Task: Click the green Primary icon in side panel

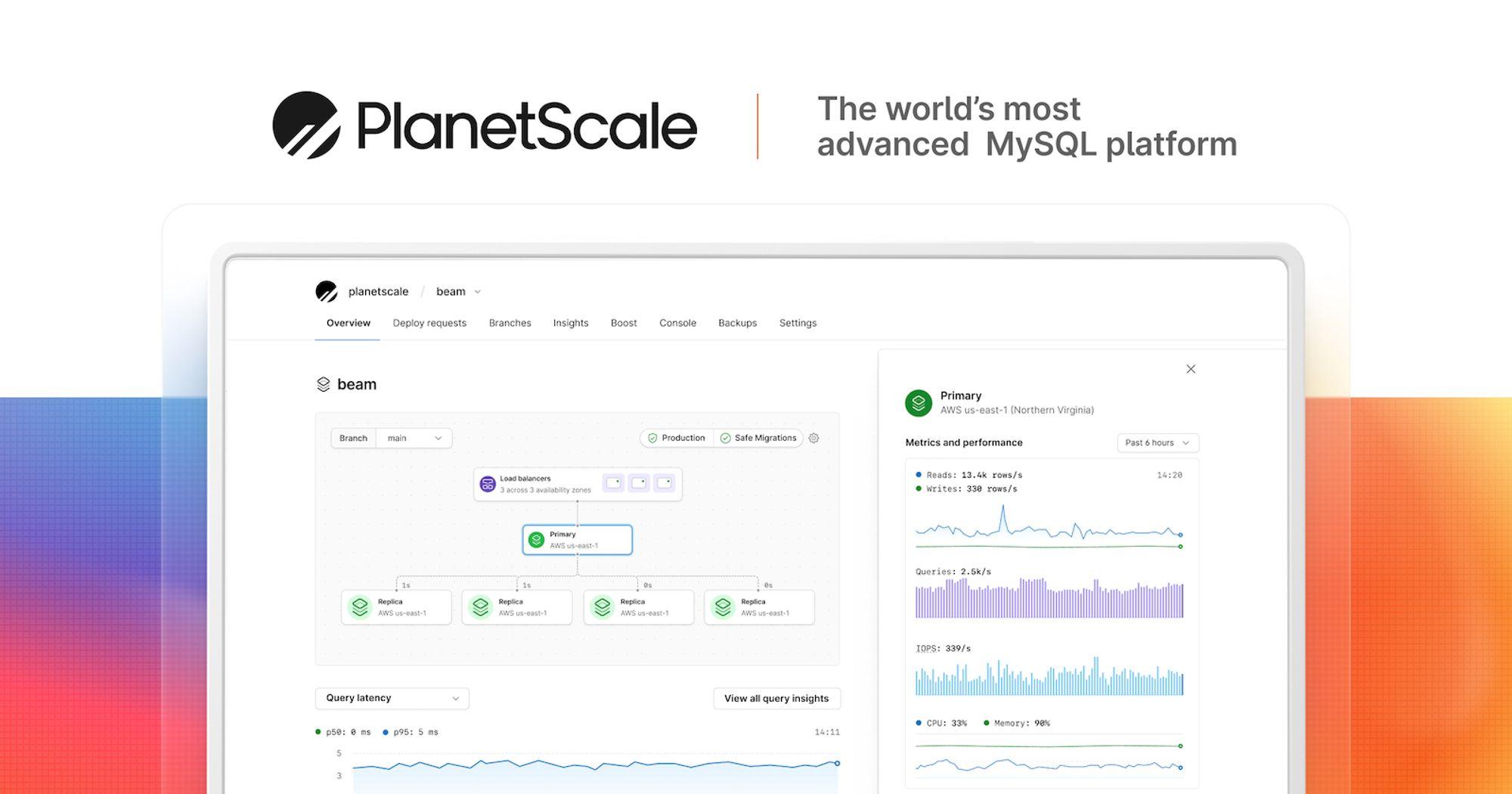Action: (919, 403)
